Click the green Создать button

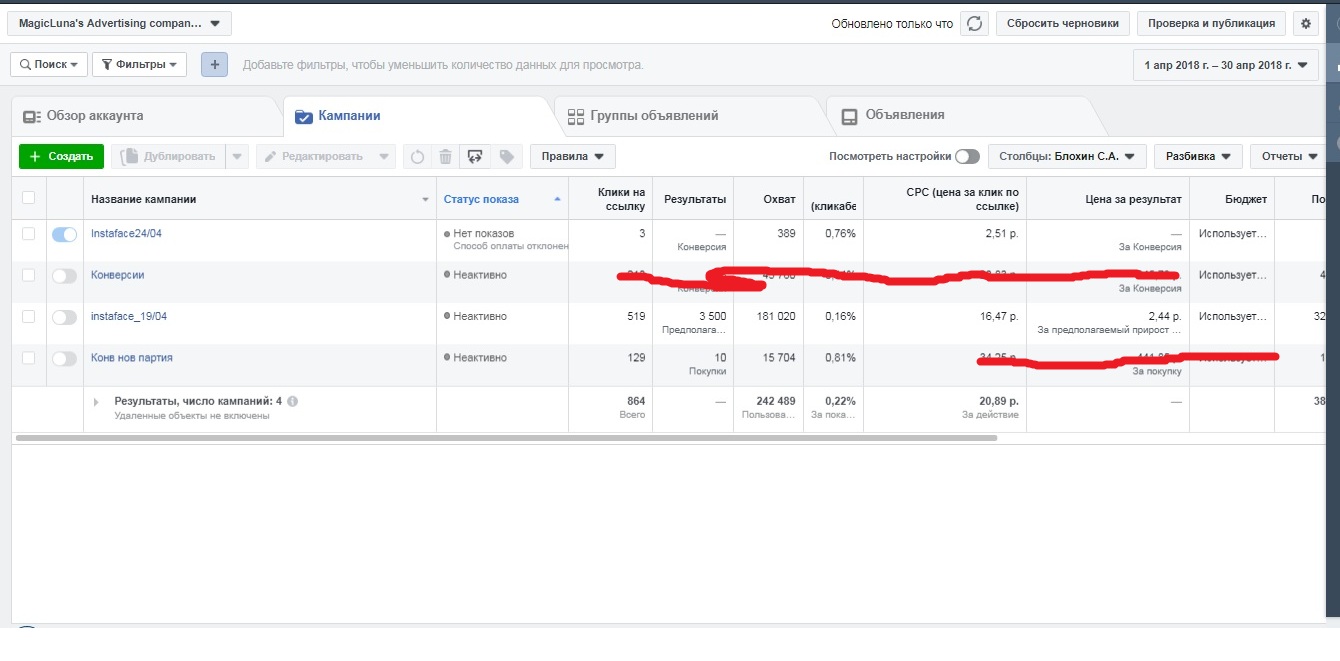click(x=61, y=156)
